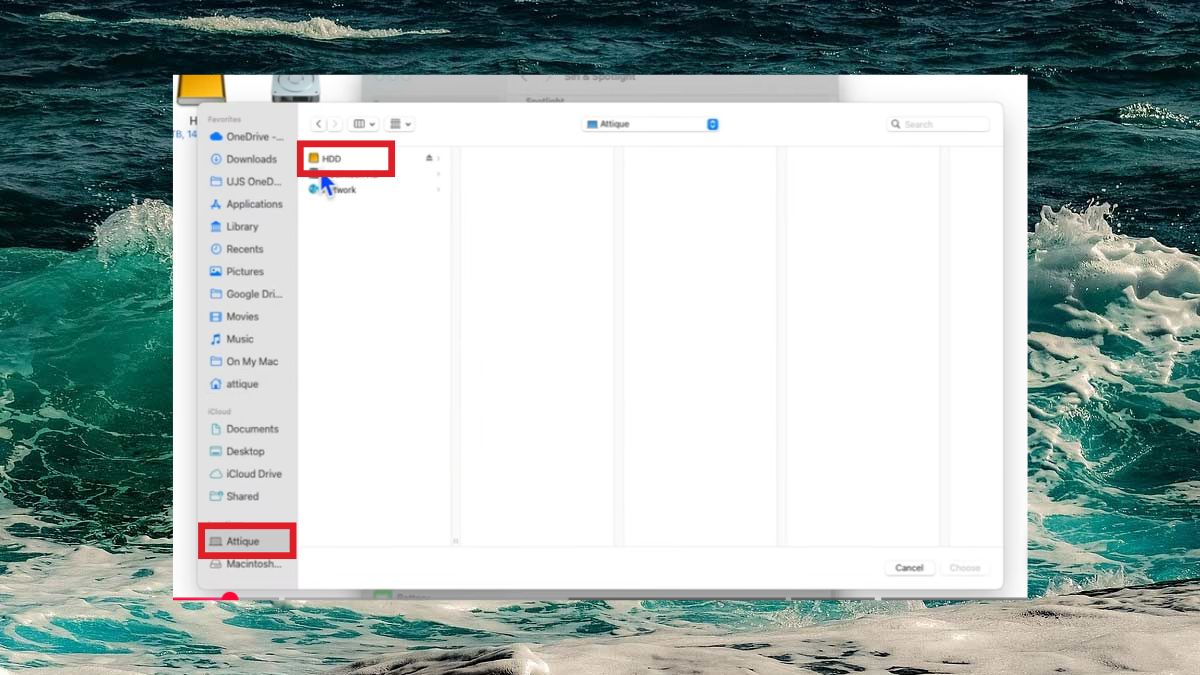
Task: Open the Macintosh... disk in sidebar
Action: coord(246,564)
